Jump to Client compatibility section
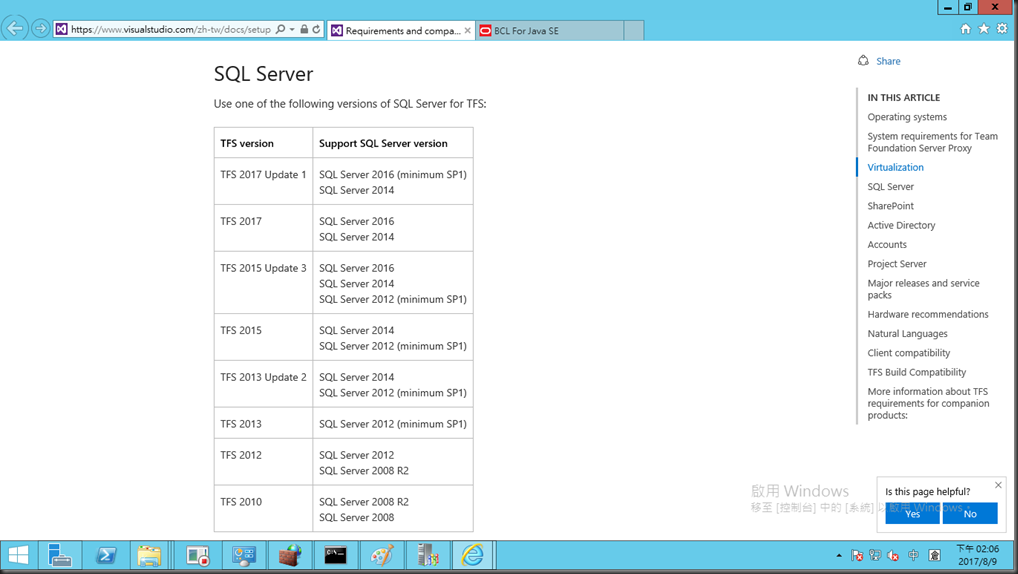1018x574 pixels. coord(908,353)
